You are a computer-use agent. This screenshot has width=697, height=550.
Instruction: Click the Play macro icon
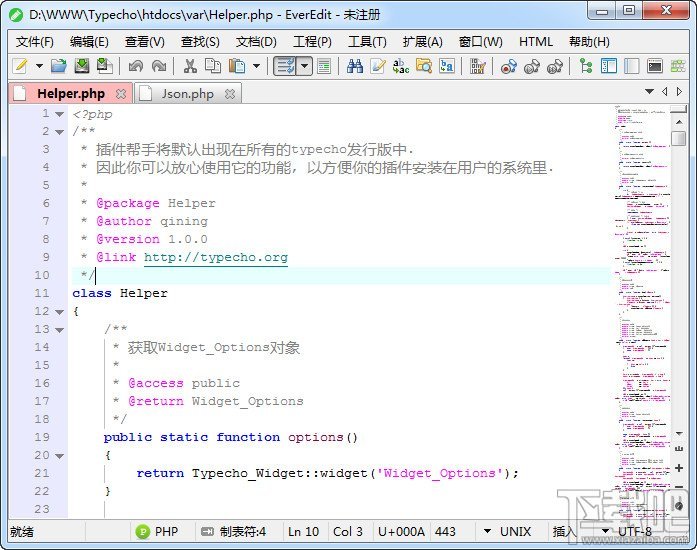[x=532, y=66]
